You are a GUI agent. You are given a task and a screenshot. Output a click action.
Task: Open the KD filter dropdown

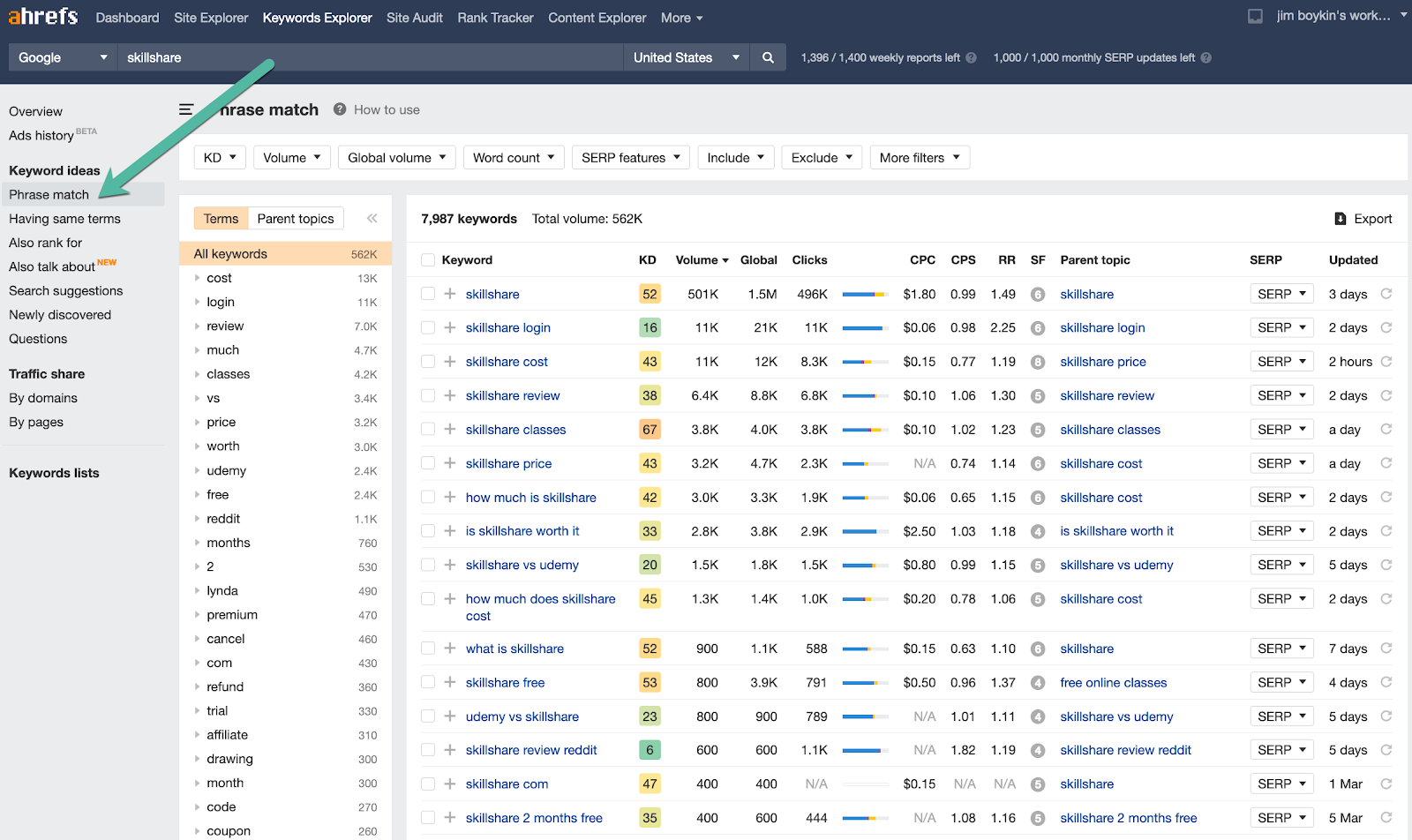point(220,158)
